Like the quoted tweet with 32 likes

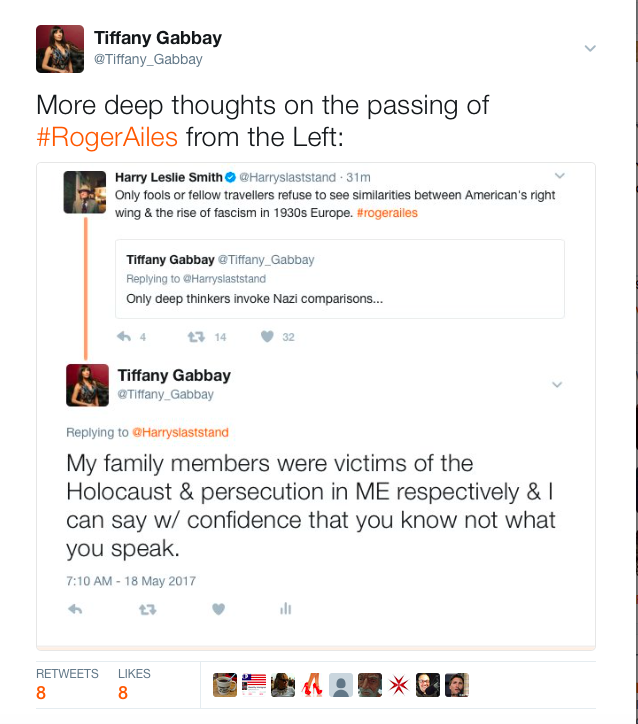click(267, 337)
